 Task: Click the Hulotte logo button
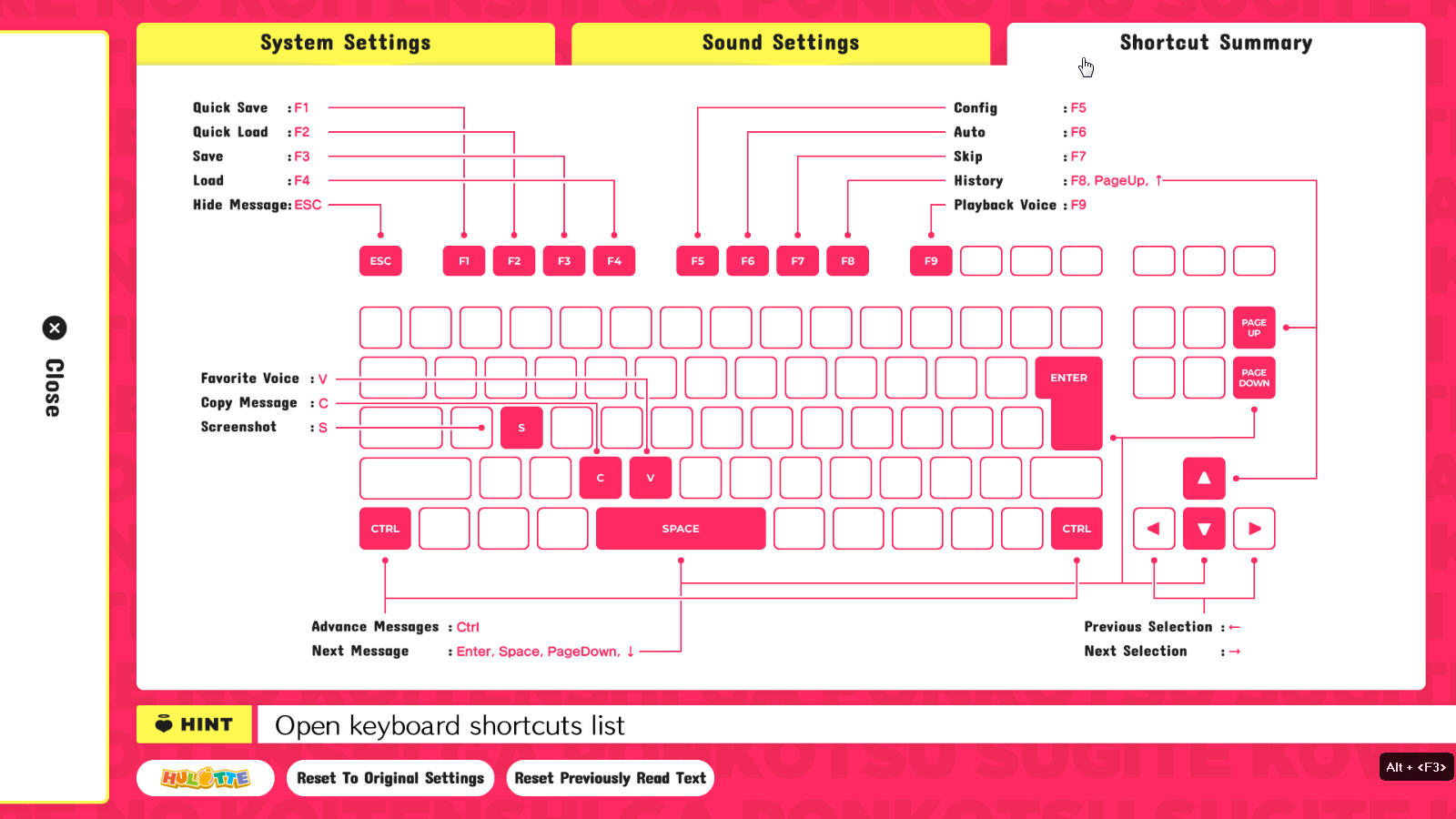click(x=206, y=778)
